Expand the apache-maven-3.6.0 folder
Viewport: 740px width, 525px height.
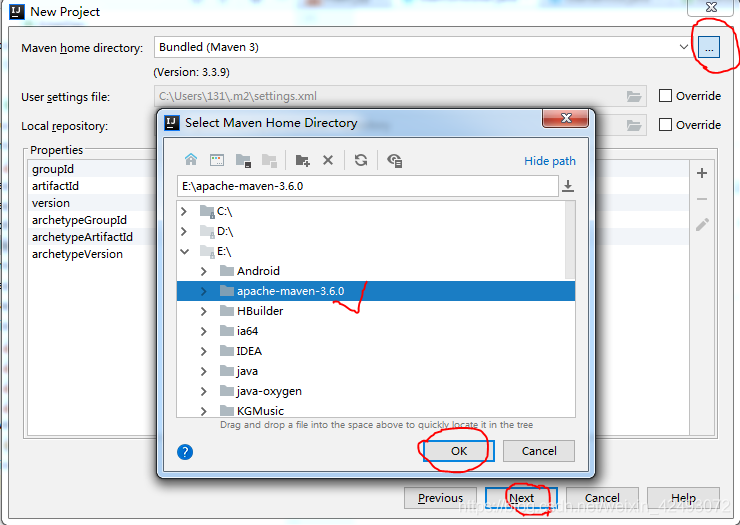coord(203,291)
